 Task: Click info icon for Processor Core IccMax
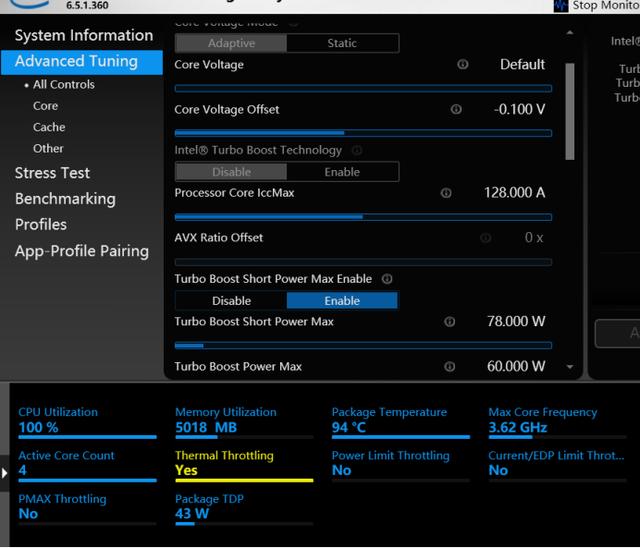coord(446,193)
